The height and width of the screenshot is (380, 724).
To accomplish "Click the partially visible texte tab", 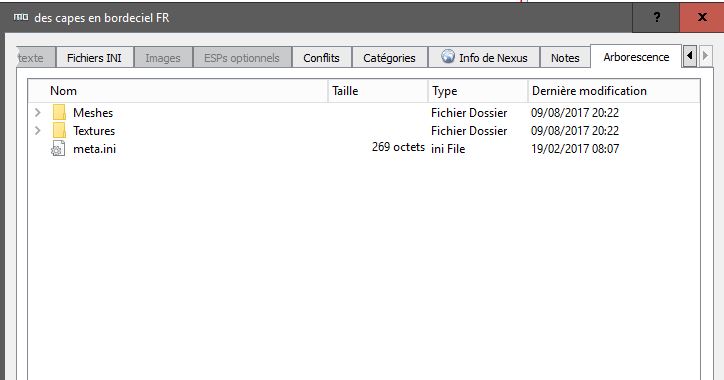I will (x=36, y=58).
